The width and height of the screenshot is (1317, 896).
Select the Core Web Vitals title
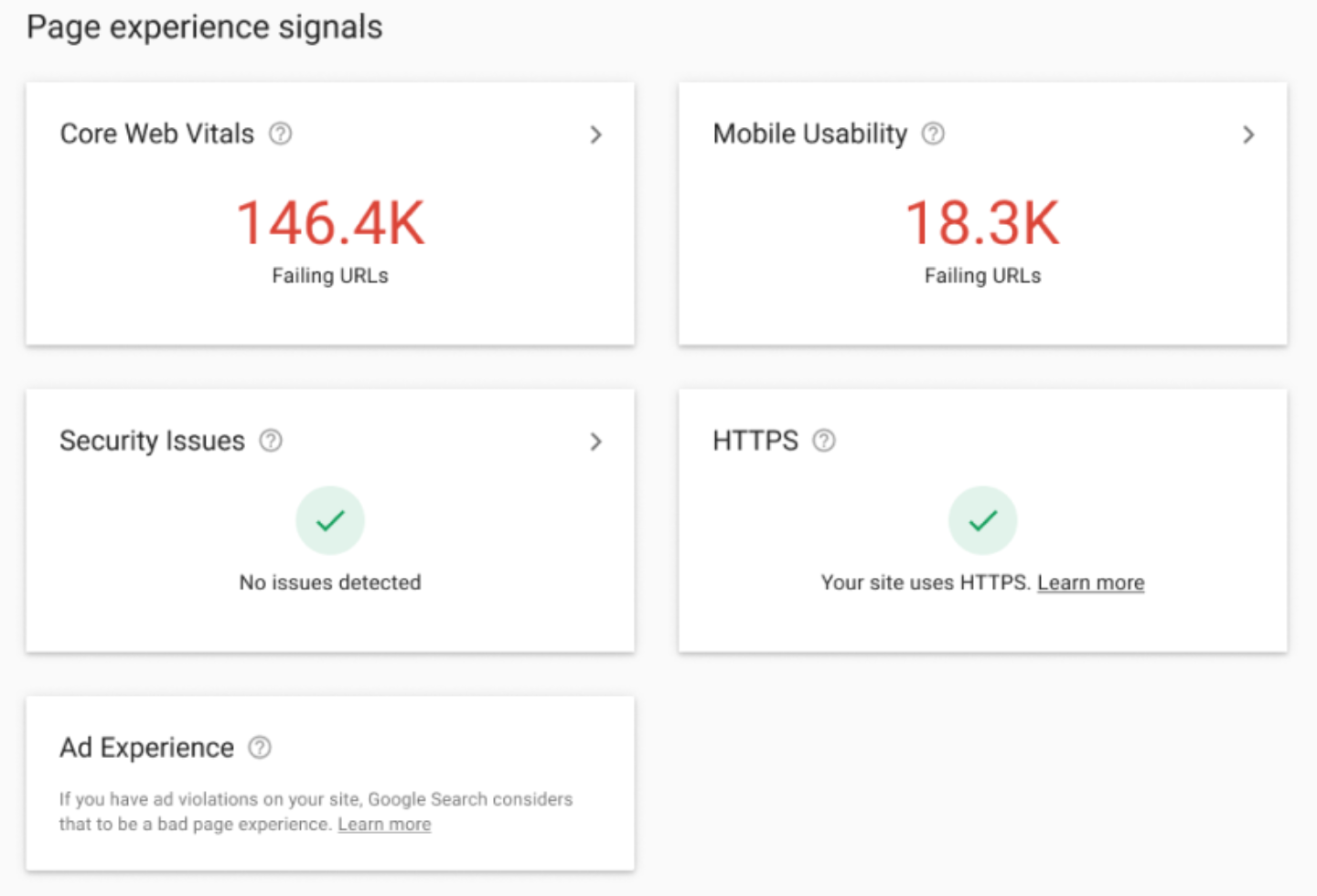pos(157,134)
